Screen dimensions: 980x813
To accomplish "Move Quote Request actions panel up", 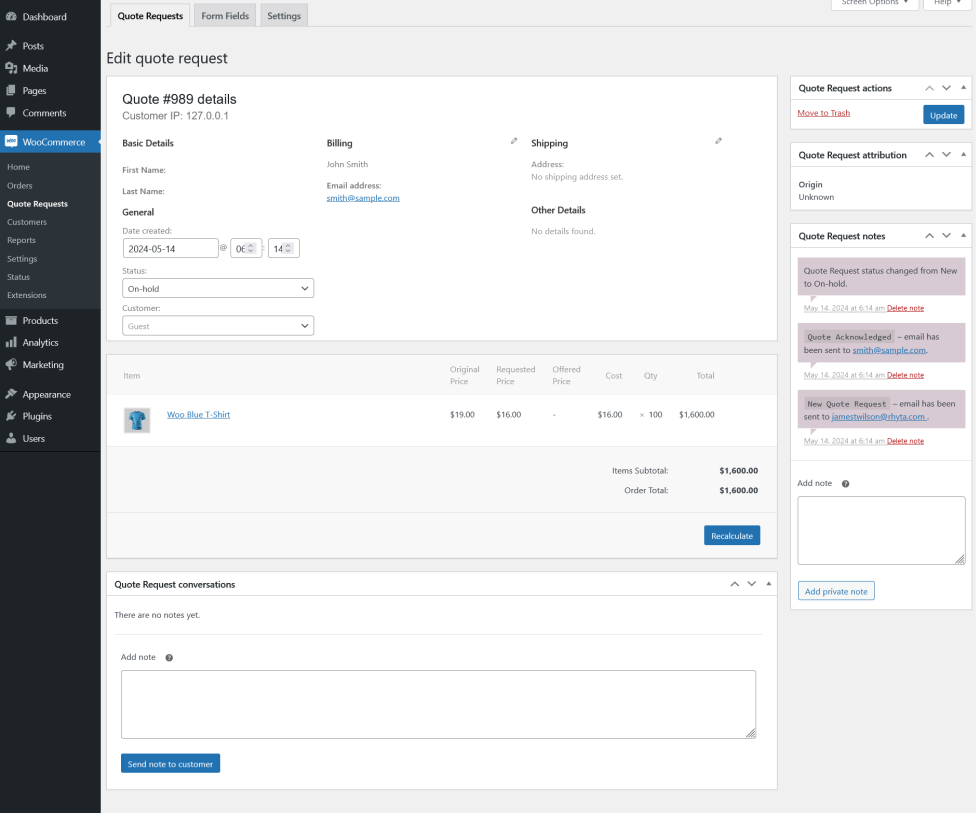I will click(x=929, y=88).
